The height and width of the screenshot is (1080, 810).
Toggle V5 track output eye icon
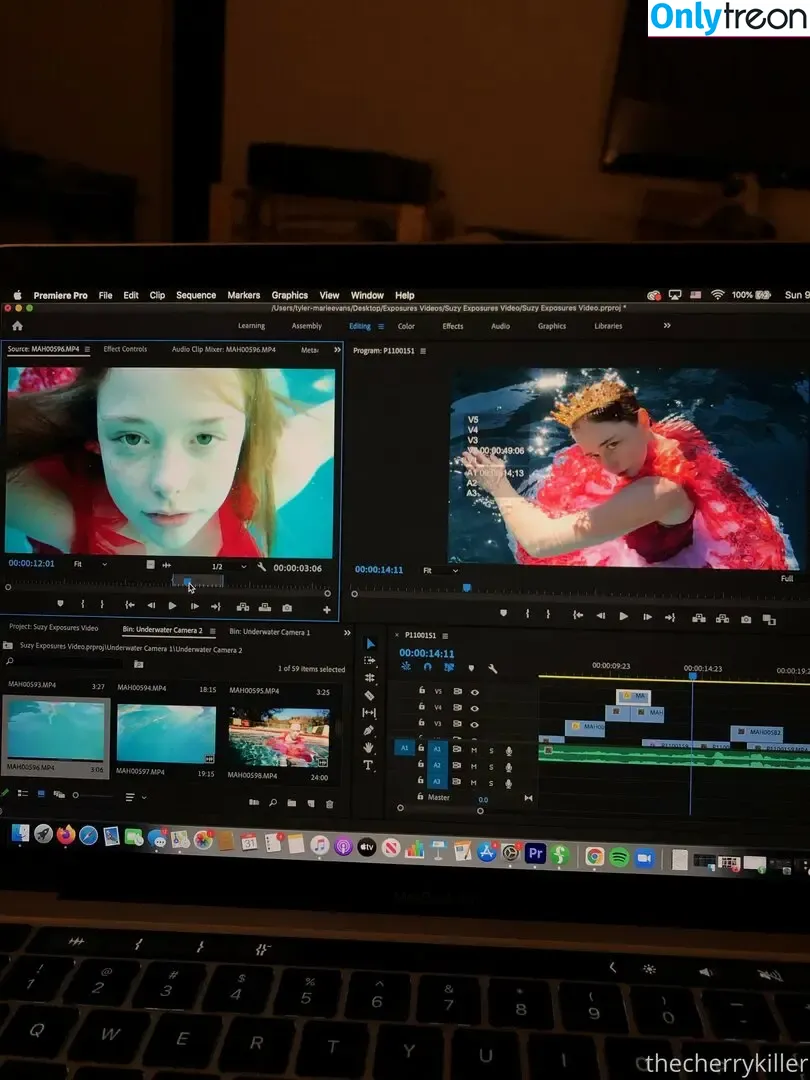coord(474,691)
